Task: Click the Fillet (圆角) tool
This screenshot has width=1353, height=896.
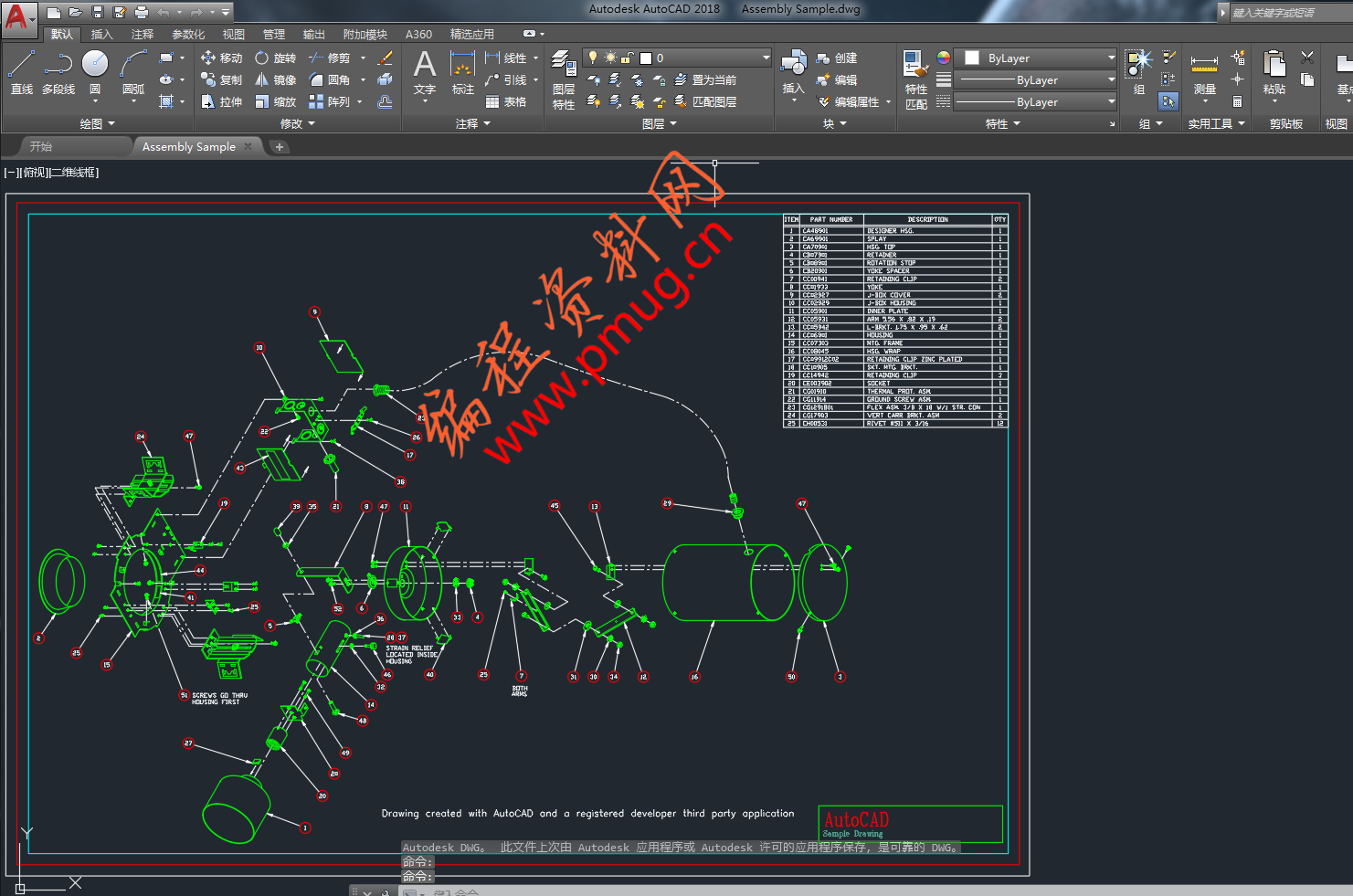Action: [x=330, y=79]
